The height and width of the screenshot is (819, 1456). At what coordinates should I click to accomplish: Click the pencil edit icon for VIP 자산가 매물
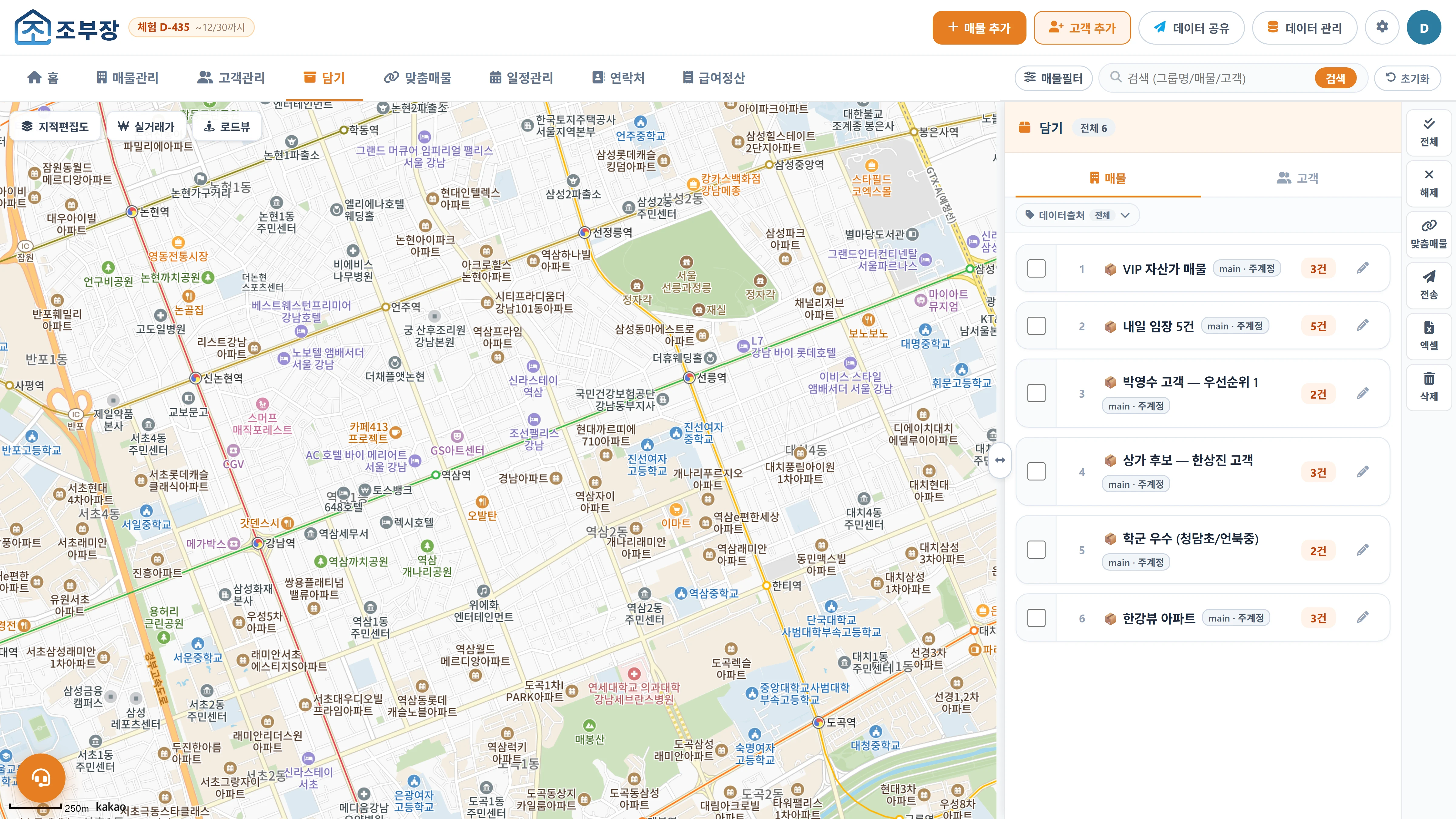(x=1363, y=268)
